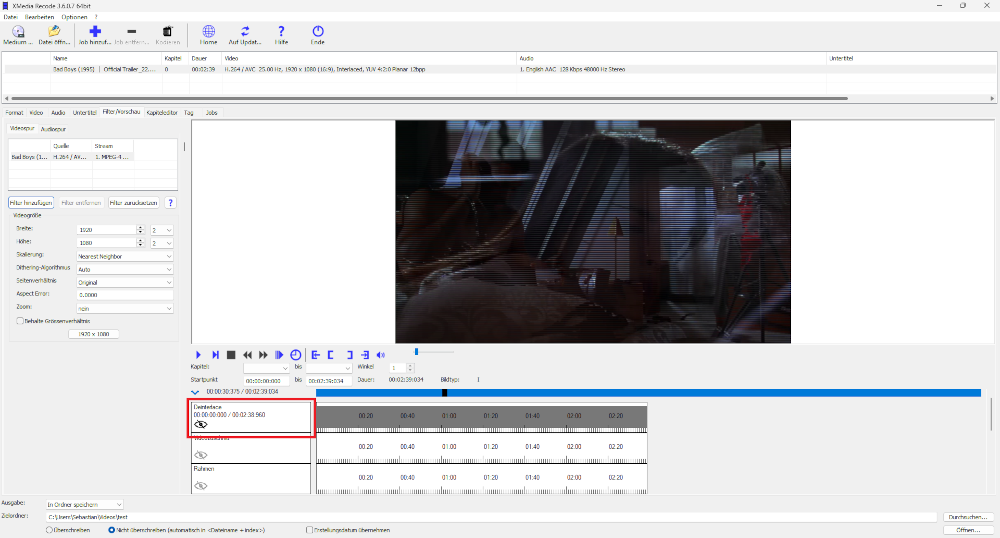Image resolution: width=1000 pixels, height=538 pixels.
Task: Open the Ausgabe In Ordner speichern dropdown
Action: [84, 504]
